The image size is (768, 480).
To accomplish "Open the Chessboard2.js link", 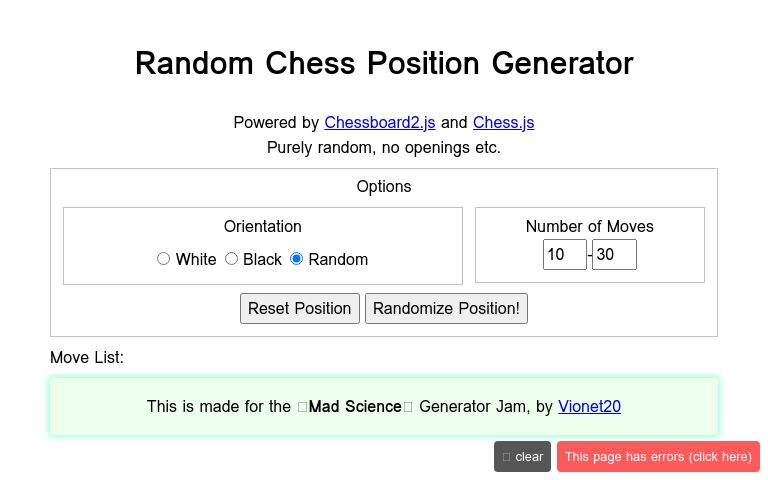I will tap(380, 123).
